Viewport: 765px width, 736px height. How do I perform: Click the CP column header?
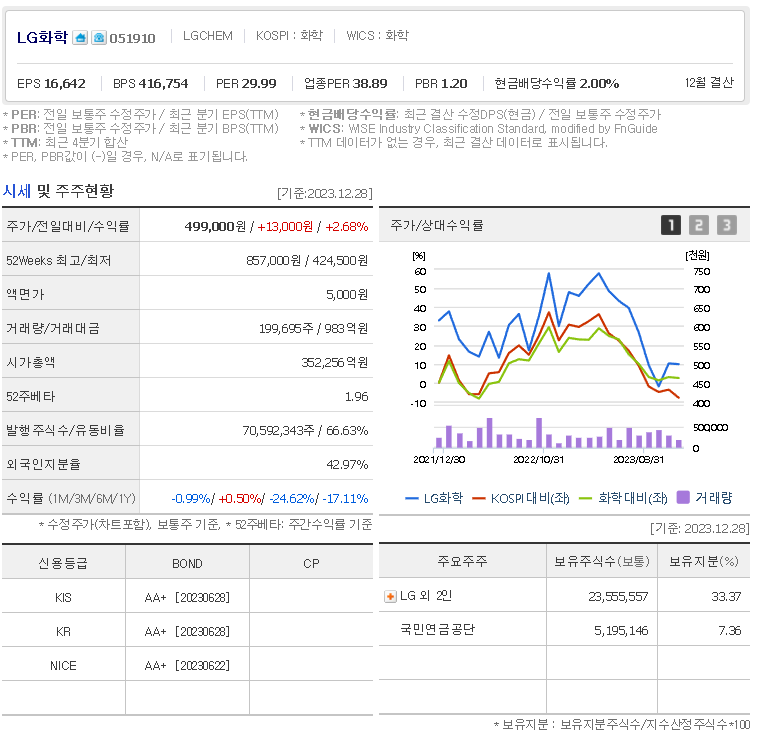pyautogui.click(x=311, y=564)
